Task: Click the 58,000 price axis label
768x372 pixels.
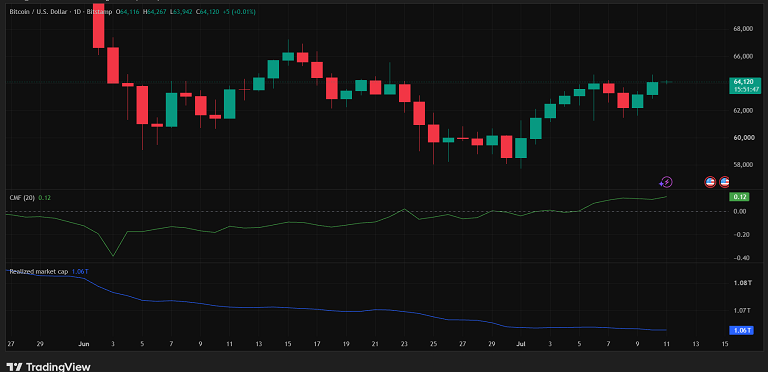Action: click(x=743, y=165)
